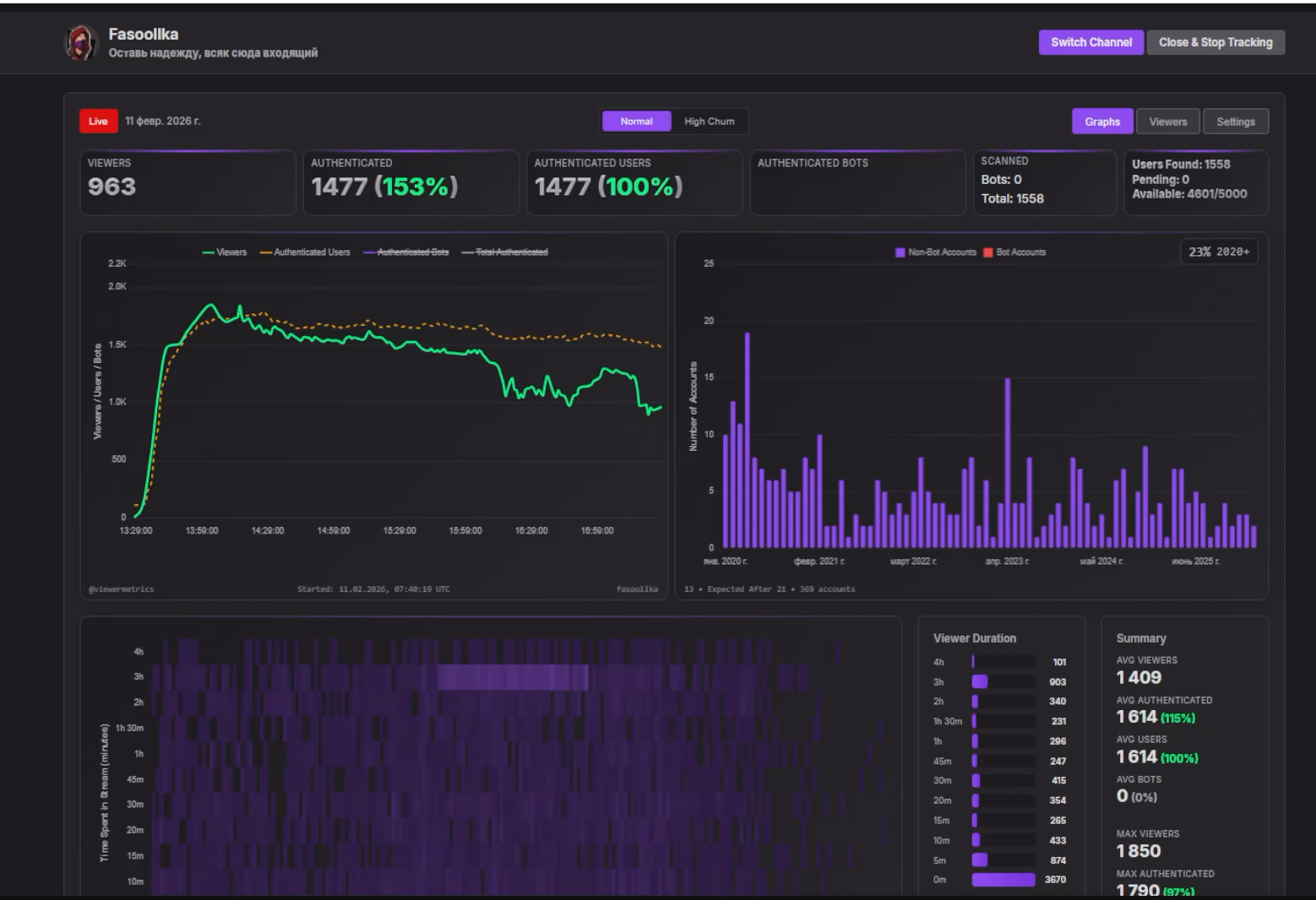The width and height of the screenshot is (1316, 900).
Task: Enable the Authenticated Bots legend series
Action: (x=406, y=252)
